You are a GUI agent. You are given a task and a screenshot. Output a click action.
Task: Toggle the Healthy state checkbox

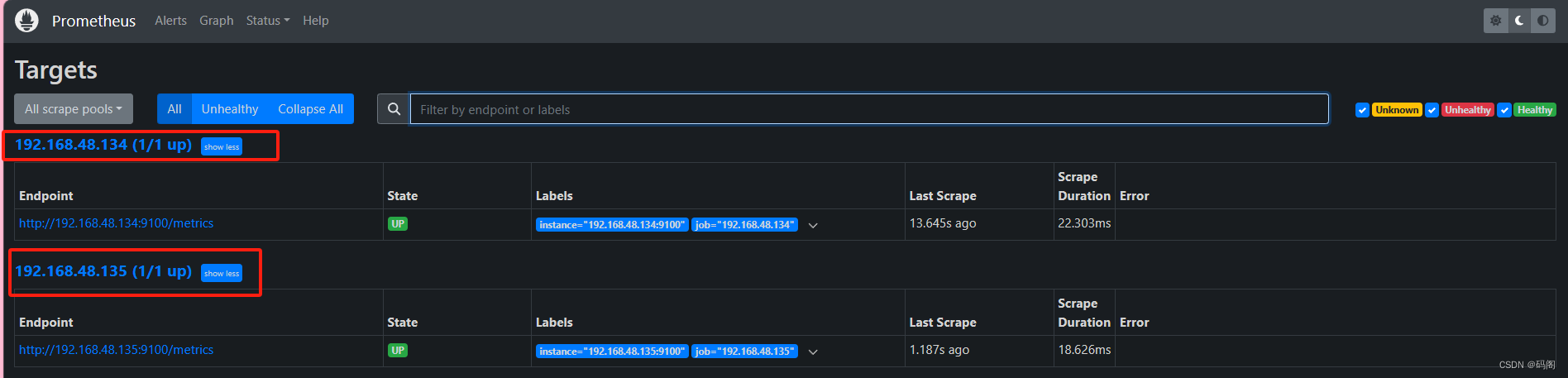pos(1504,110)
